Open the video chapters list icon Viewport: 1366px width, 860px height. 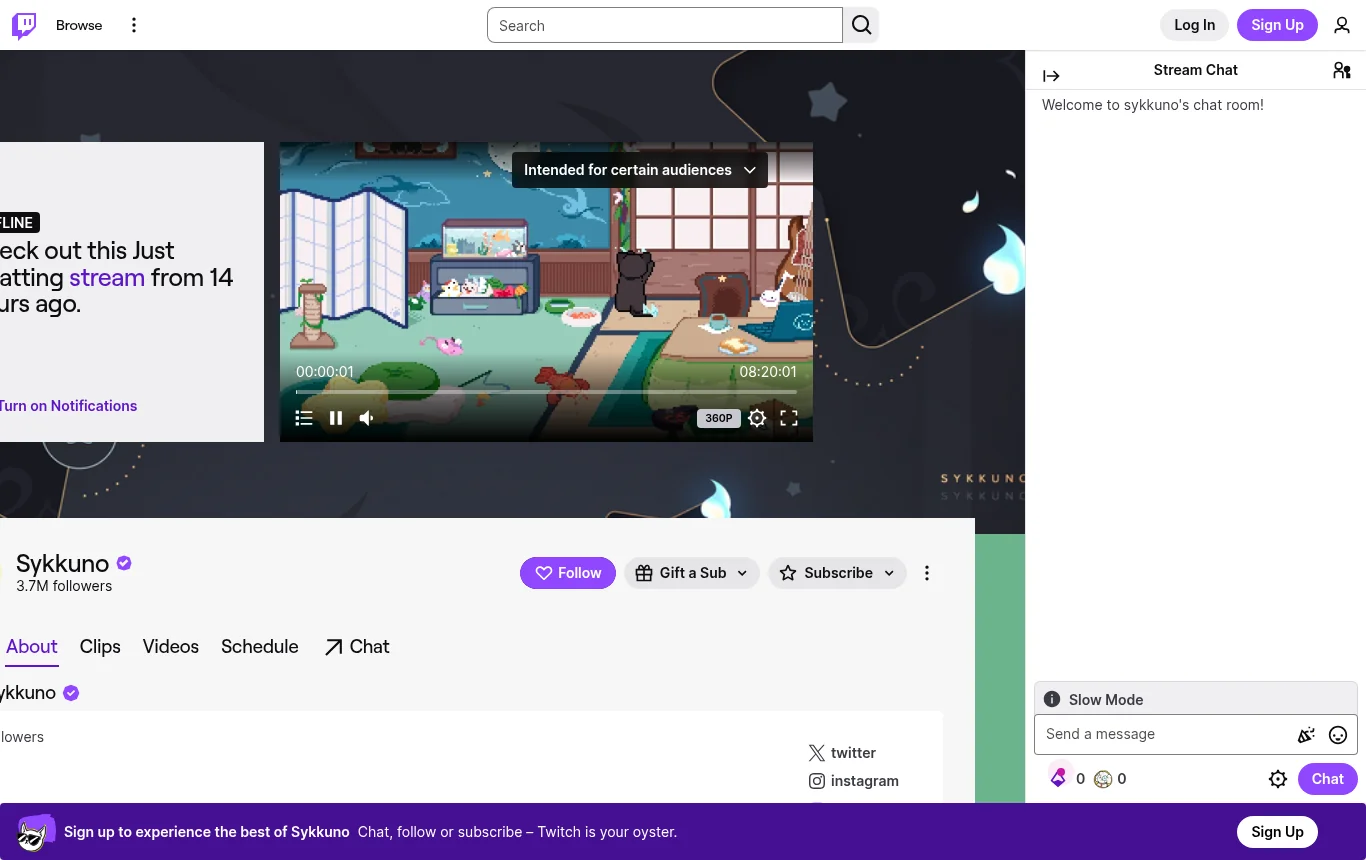[x=304, y=418]
